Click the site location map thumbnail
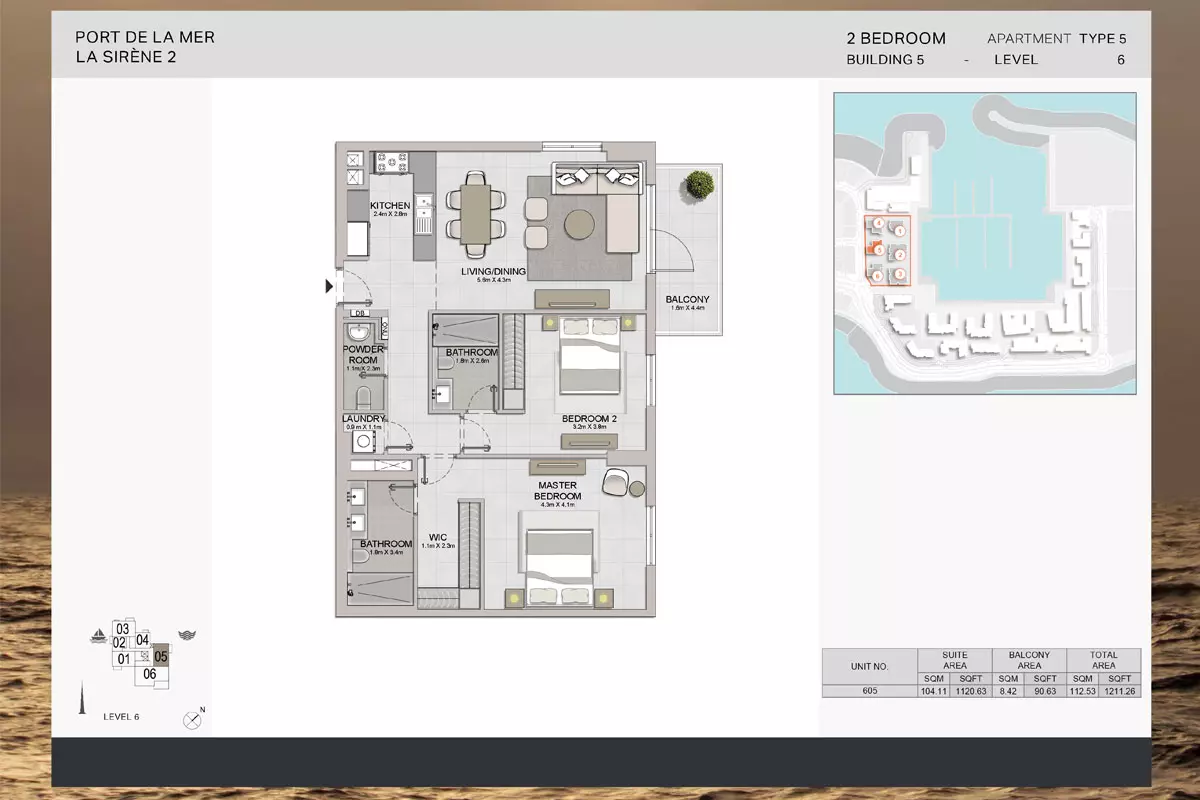This screenshot has height=800, width=1200. tap(984, 243)
